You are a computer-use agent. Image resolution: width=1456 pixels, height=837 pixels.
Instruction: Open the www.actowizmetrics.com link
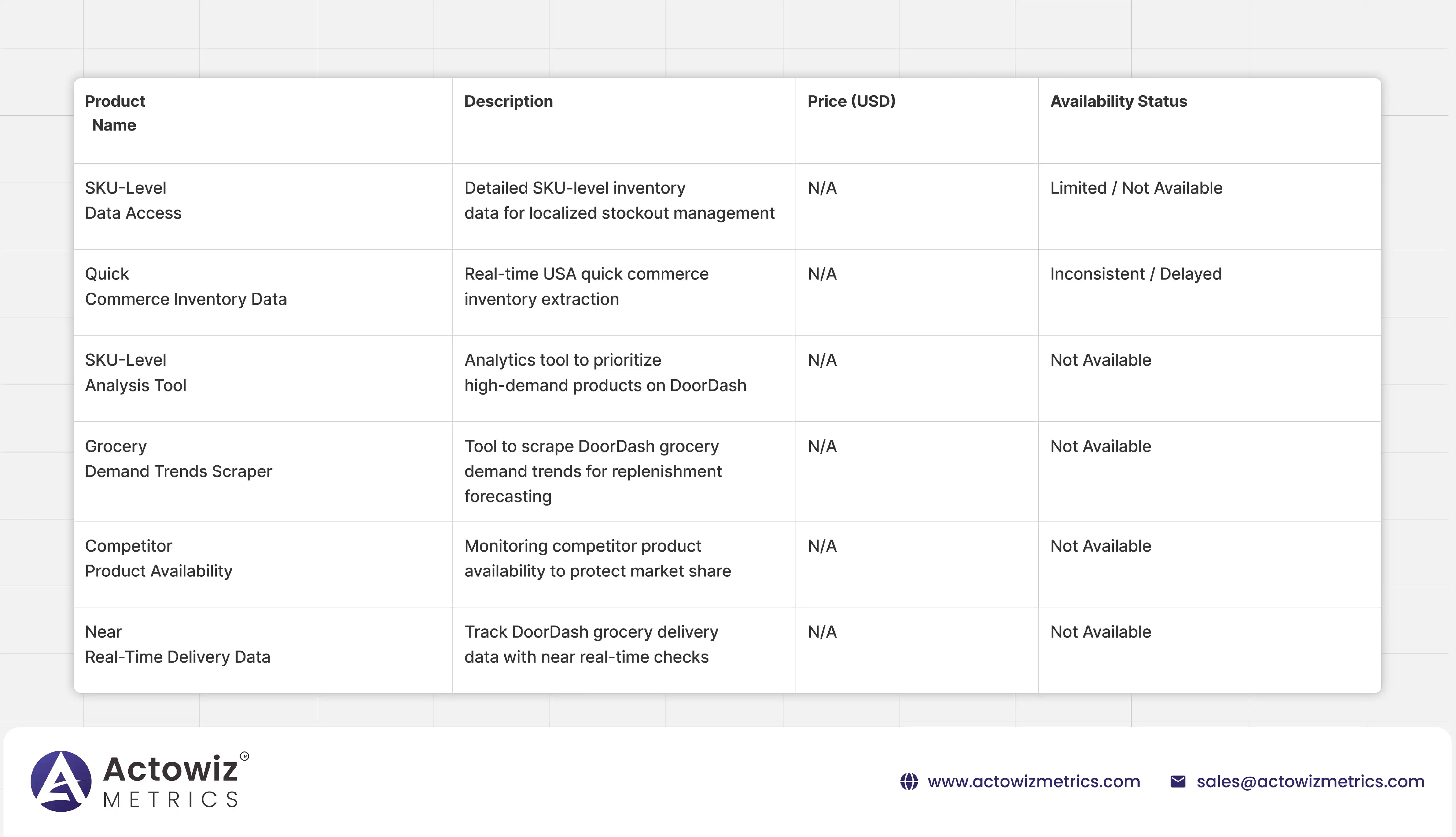pyautogui.click(x=1034, y=782)
